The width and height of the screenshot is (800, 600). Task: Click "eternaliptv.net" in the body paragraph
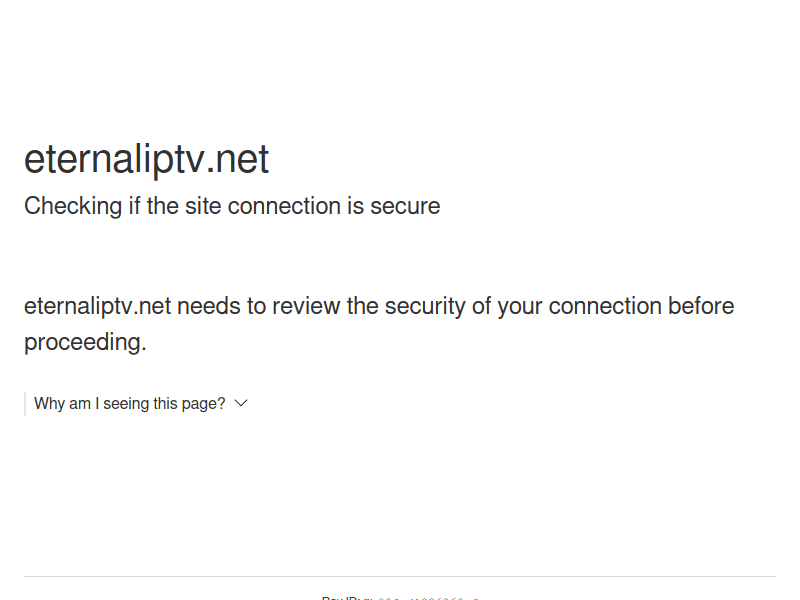pyautogui.click(x=97, y=306)
